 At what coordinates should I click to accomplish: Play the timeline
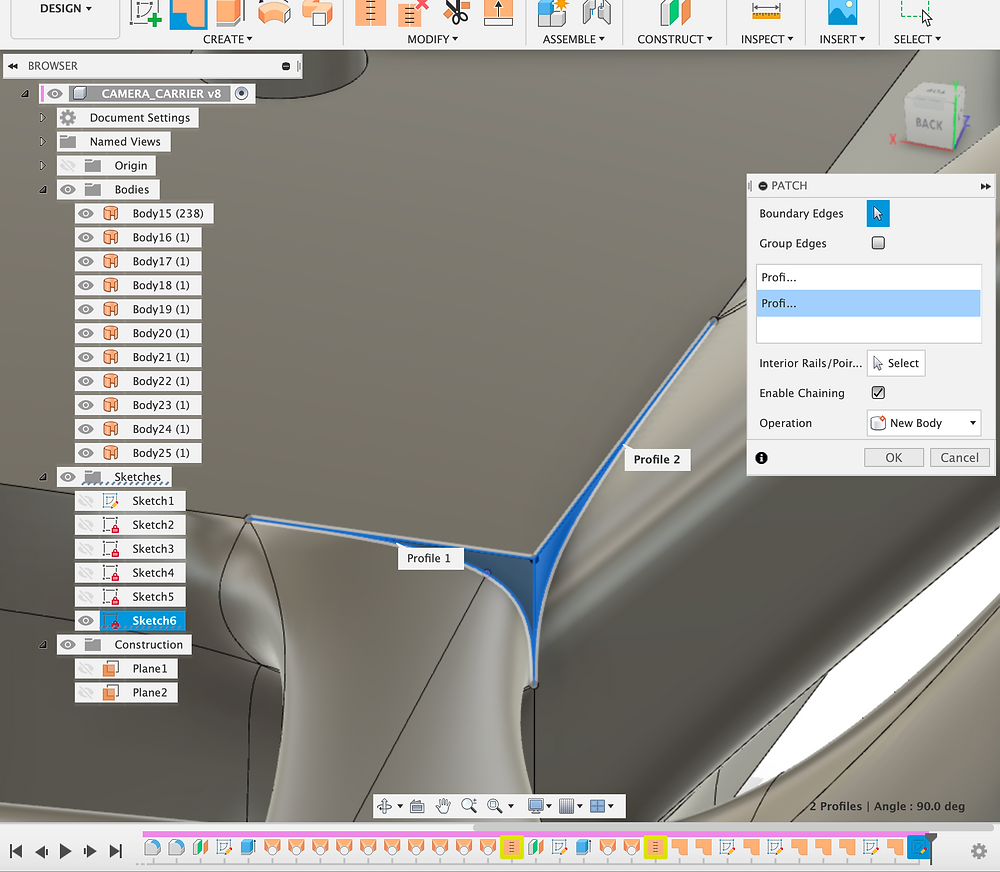point(65,851)
